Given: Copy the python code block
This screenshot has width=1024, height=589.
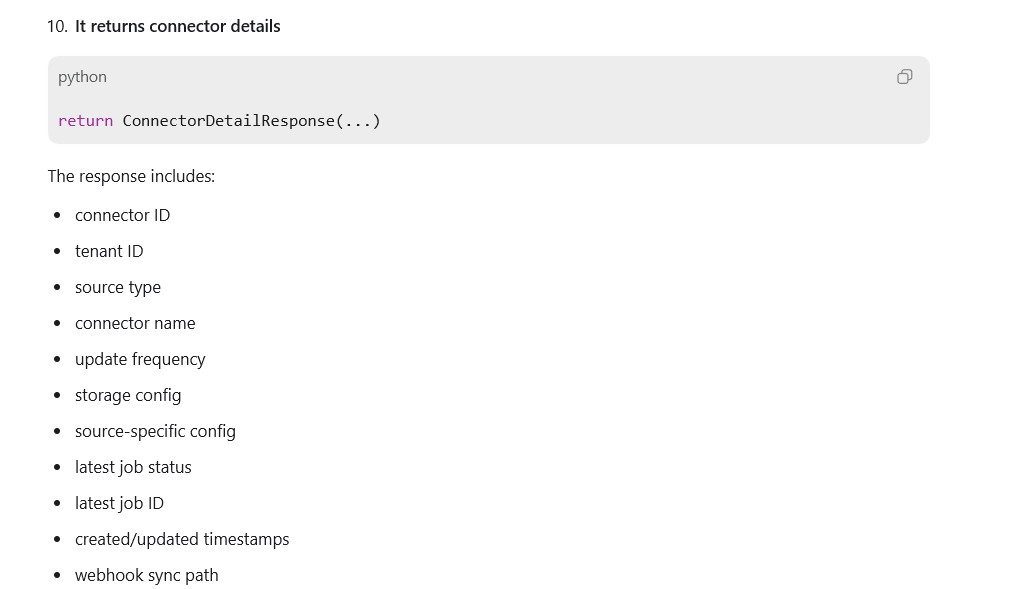Looking at the screenshot, I should (x=904, y=77).
